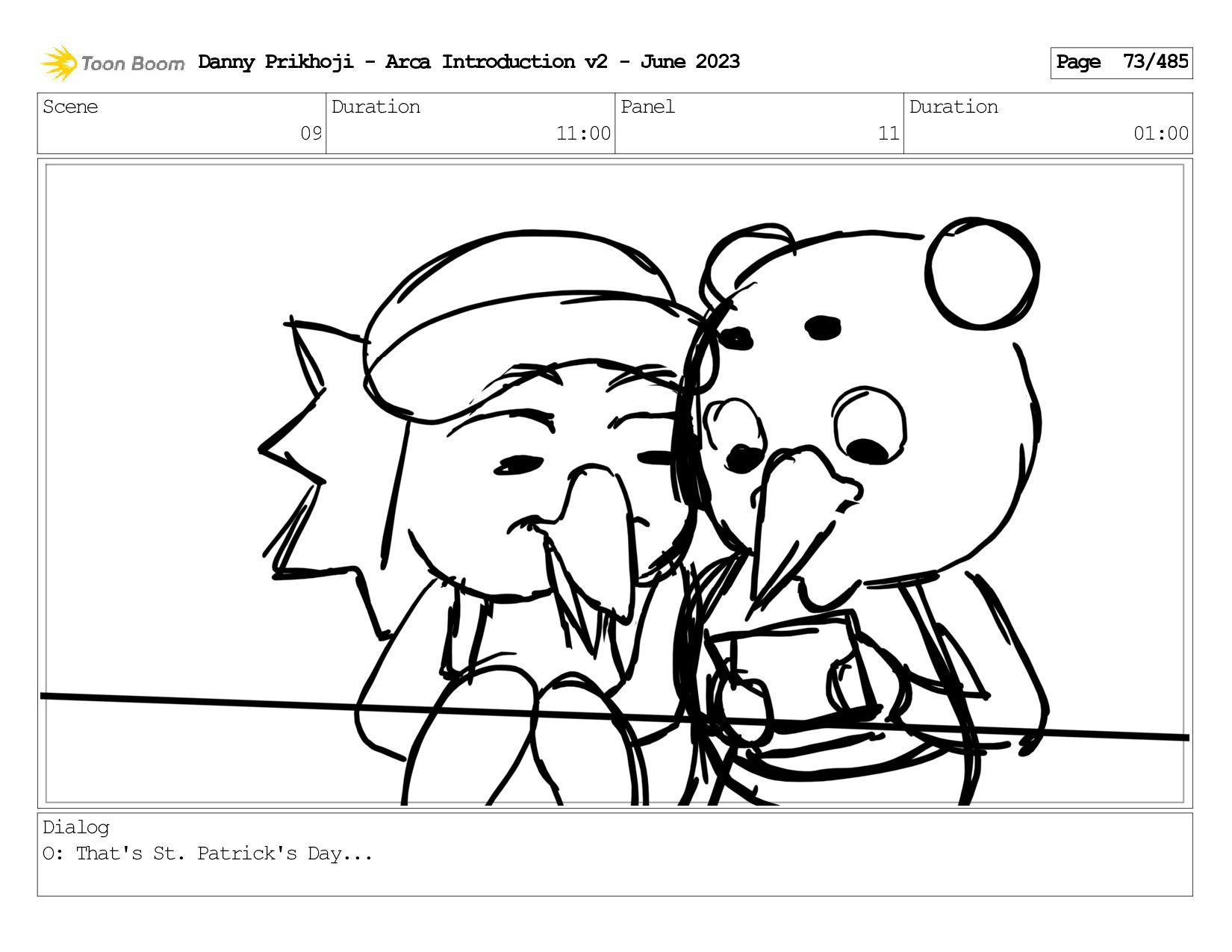Select panel duration value '01:00'

coord(1160,134)
